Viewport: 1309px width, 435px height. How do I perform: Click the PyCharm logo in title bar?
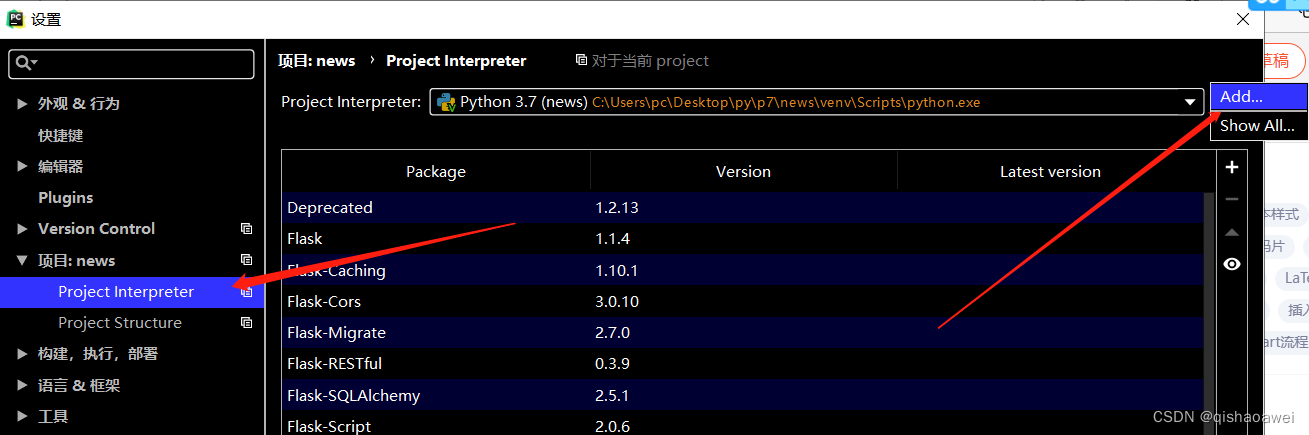click(15, 18)
